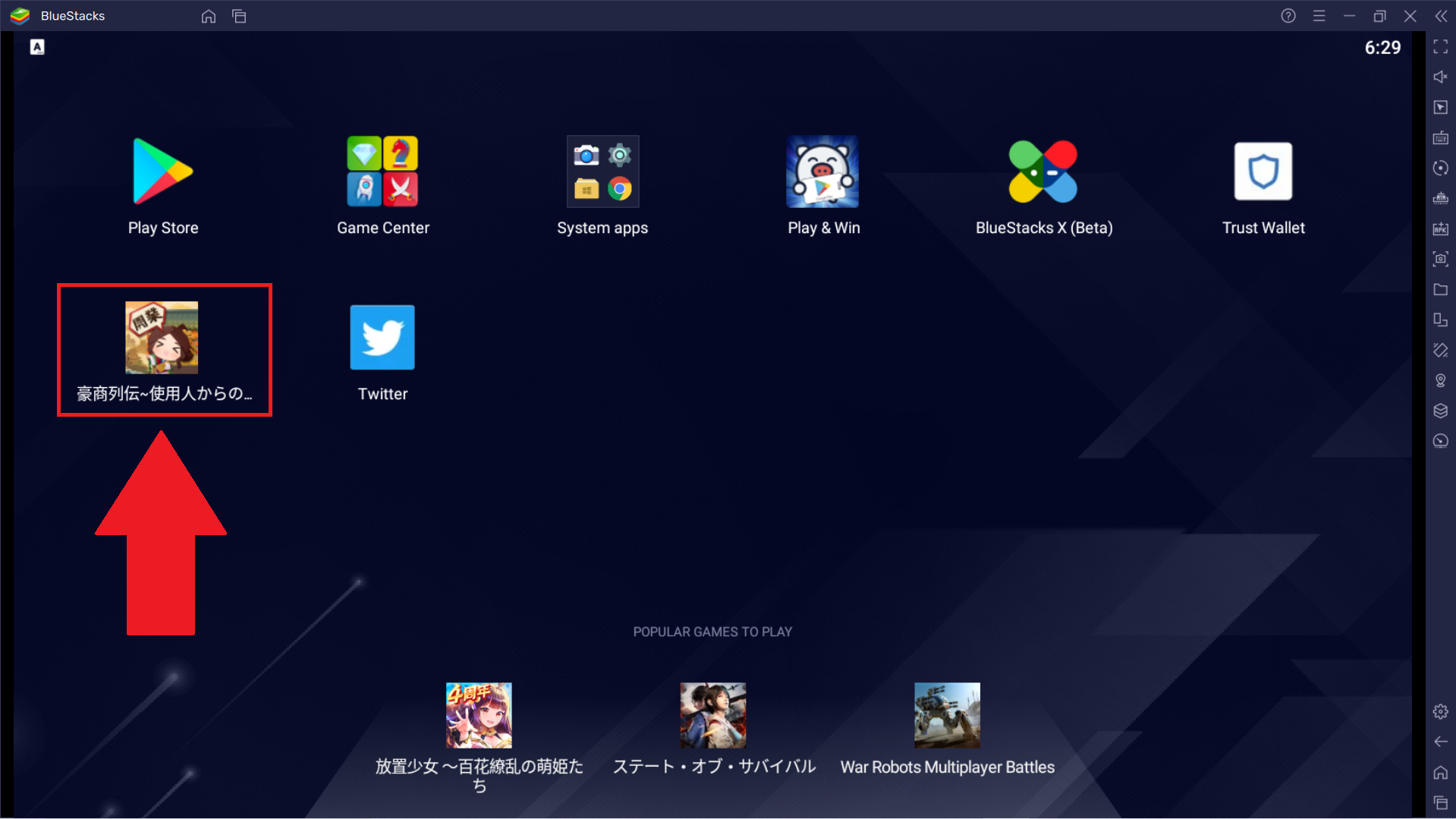Click the home icon in the title bar

coord(209,16)
